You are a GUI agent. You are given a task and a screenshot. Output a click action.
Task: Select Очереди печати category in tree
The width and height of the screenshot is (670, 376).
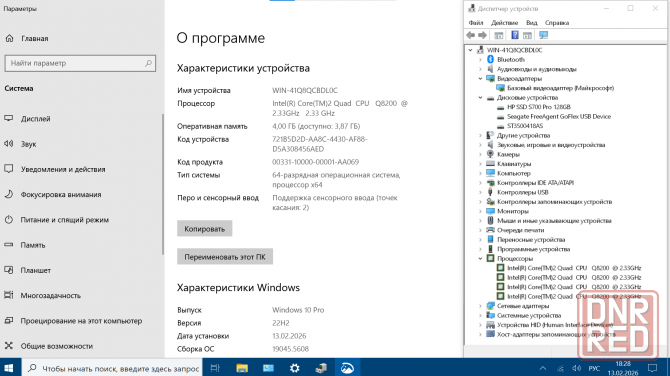pos(520,230)
